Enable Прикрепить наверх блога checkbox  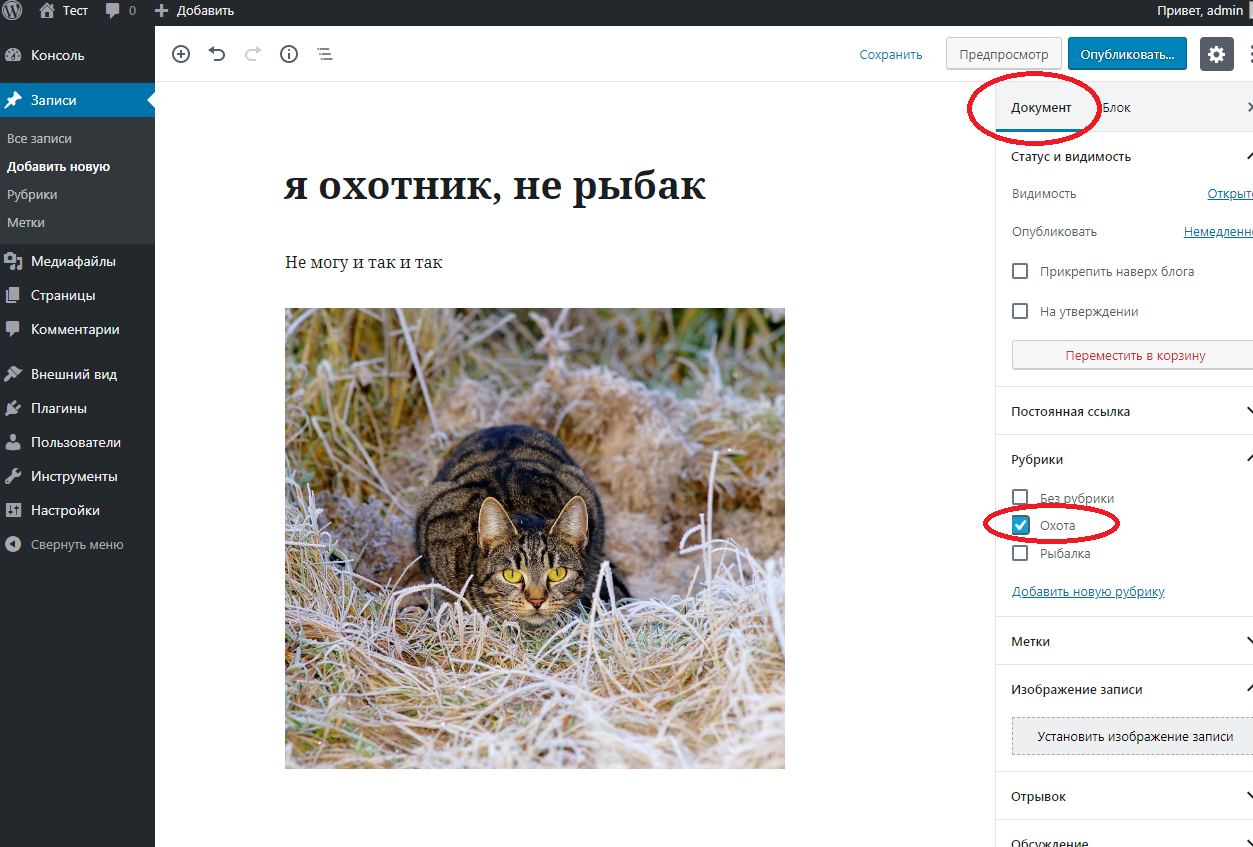click(1020, 271)
